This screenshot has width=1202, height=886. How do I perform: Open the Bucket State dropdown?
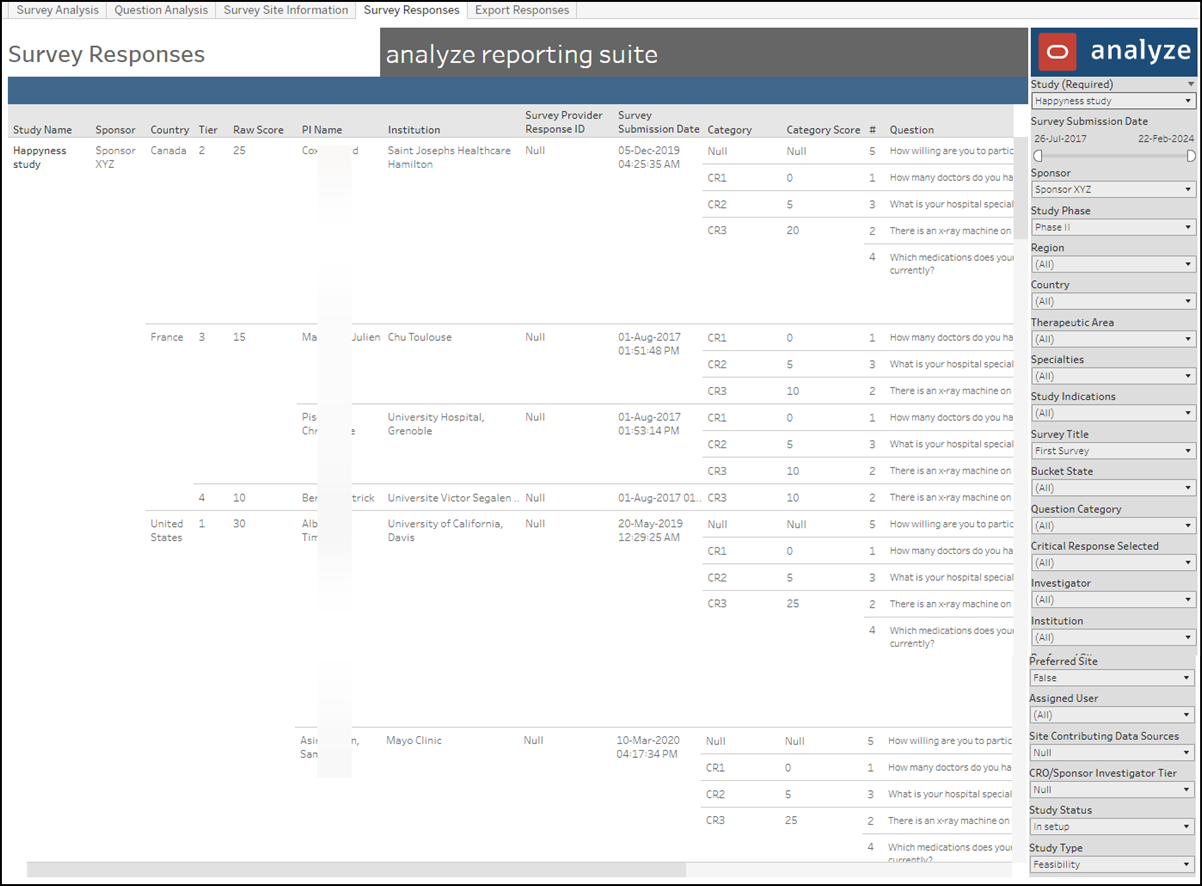point(1113,488)
